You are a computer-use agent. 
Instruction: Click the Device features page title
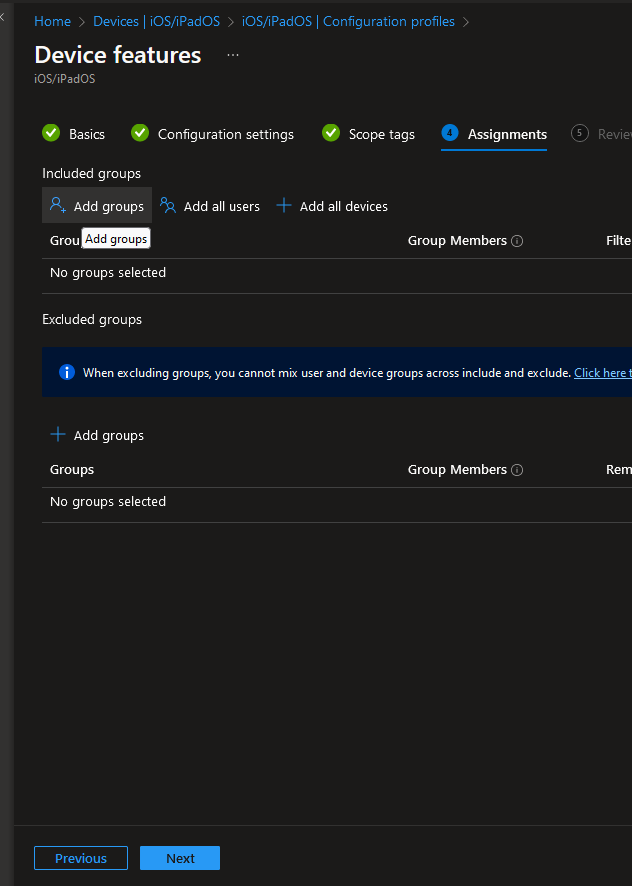tap(118, 55)
